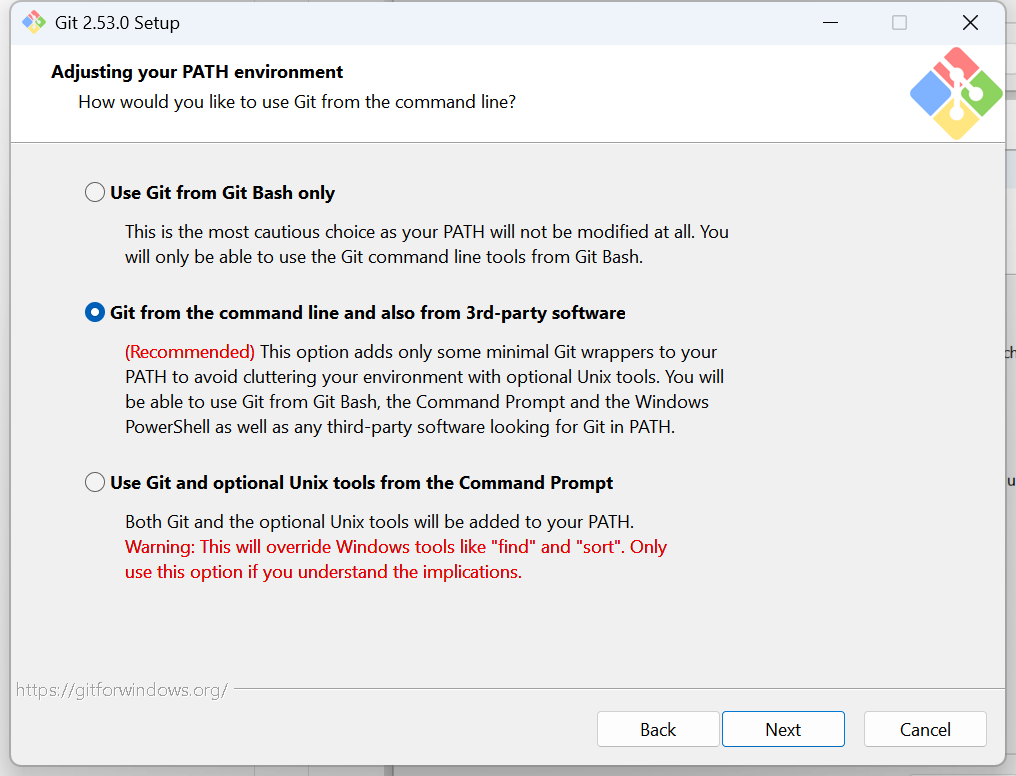
Task: Click 'PowerShell as well as any third-party' line
Action: 400,427
